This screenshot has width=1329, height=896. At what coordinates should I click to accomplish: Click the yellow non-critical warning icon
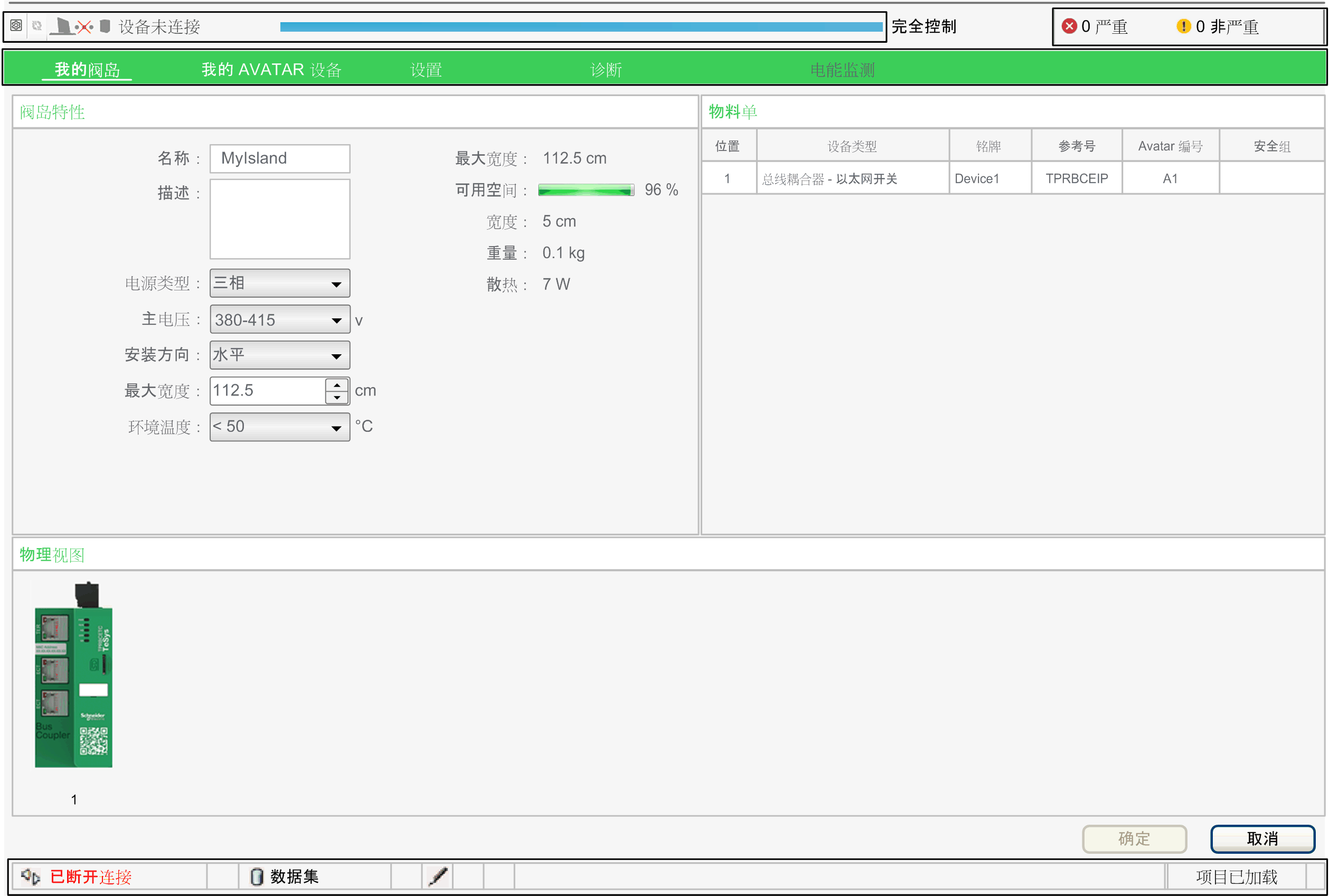tap(1183, 26)
